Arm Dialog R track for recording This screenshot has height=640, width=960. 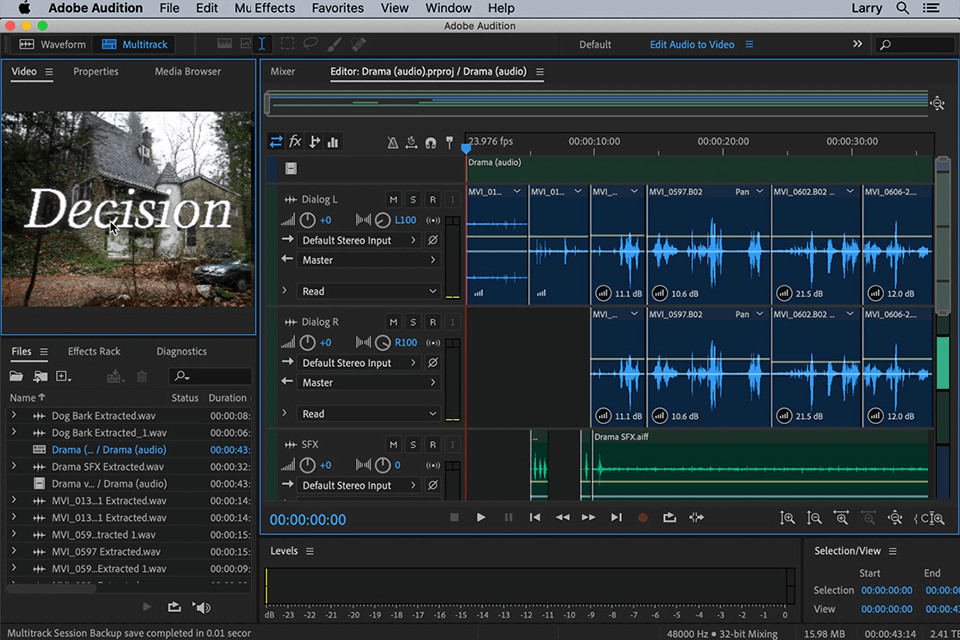[433, 322]
